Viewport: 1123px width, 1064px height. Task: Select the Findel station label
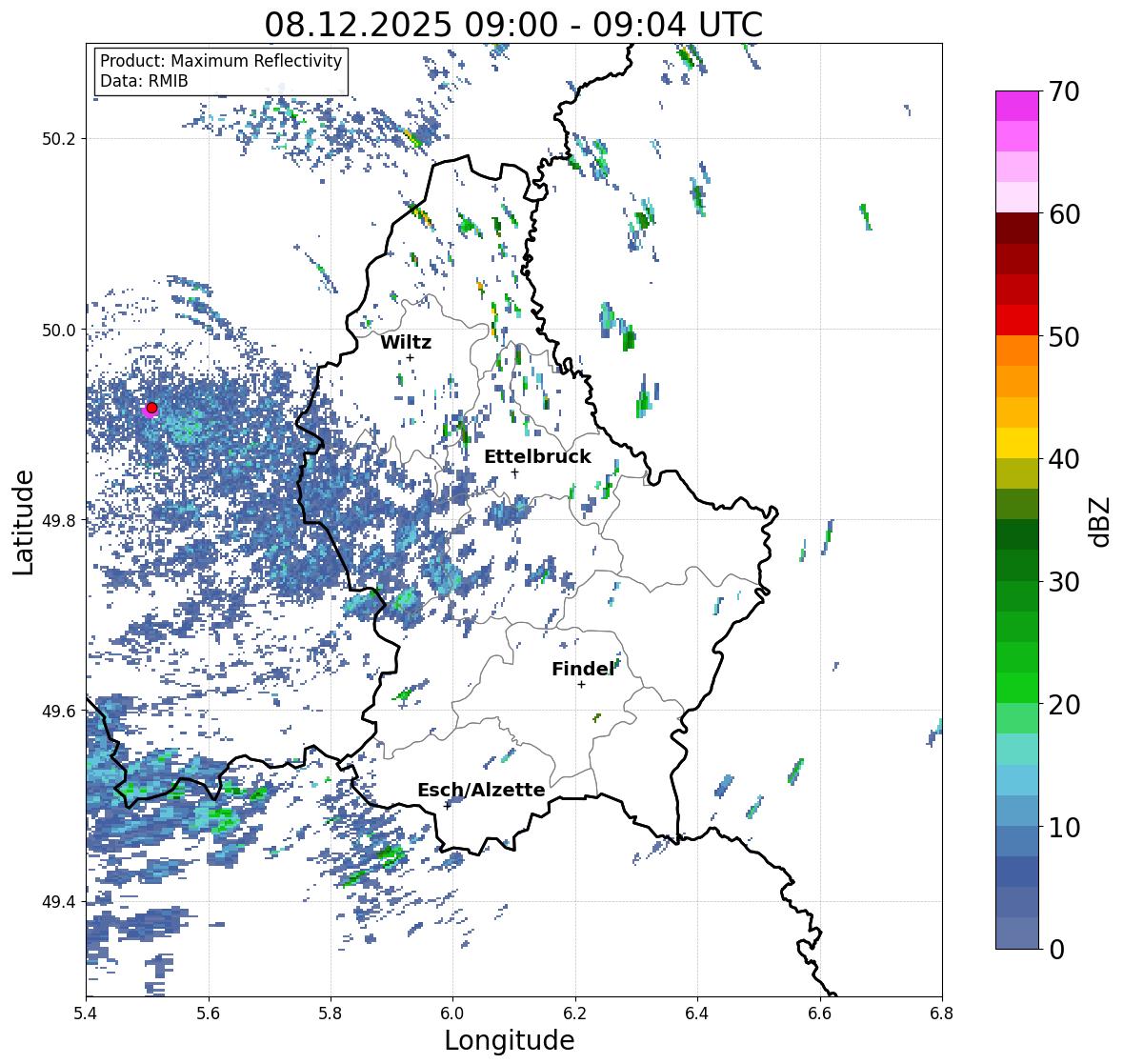coord(583,669)
